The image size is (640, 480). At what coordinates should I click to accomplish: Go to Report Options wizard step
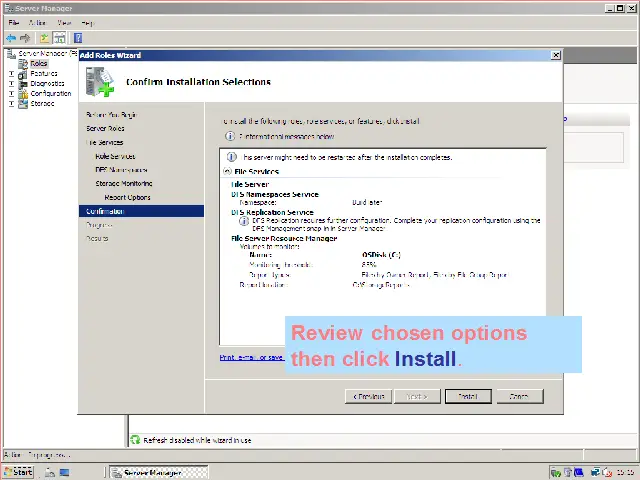[127, 197]
